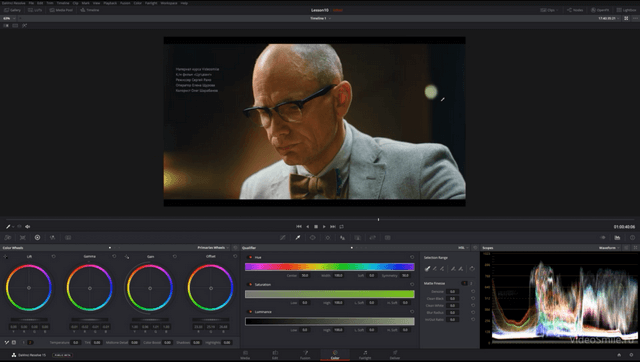Switch to the Color page tab
The height and width of the screenshot is (362, 640).
pos(335,355)
